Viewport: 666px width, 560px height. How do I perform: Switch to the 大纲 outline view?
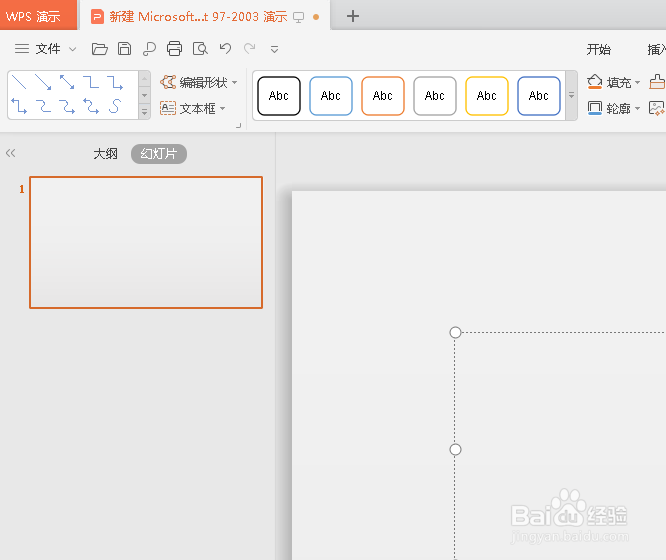(x=105, y=154)
